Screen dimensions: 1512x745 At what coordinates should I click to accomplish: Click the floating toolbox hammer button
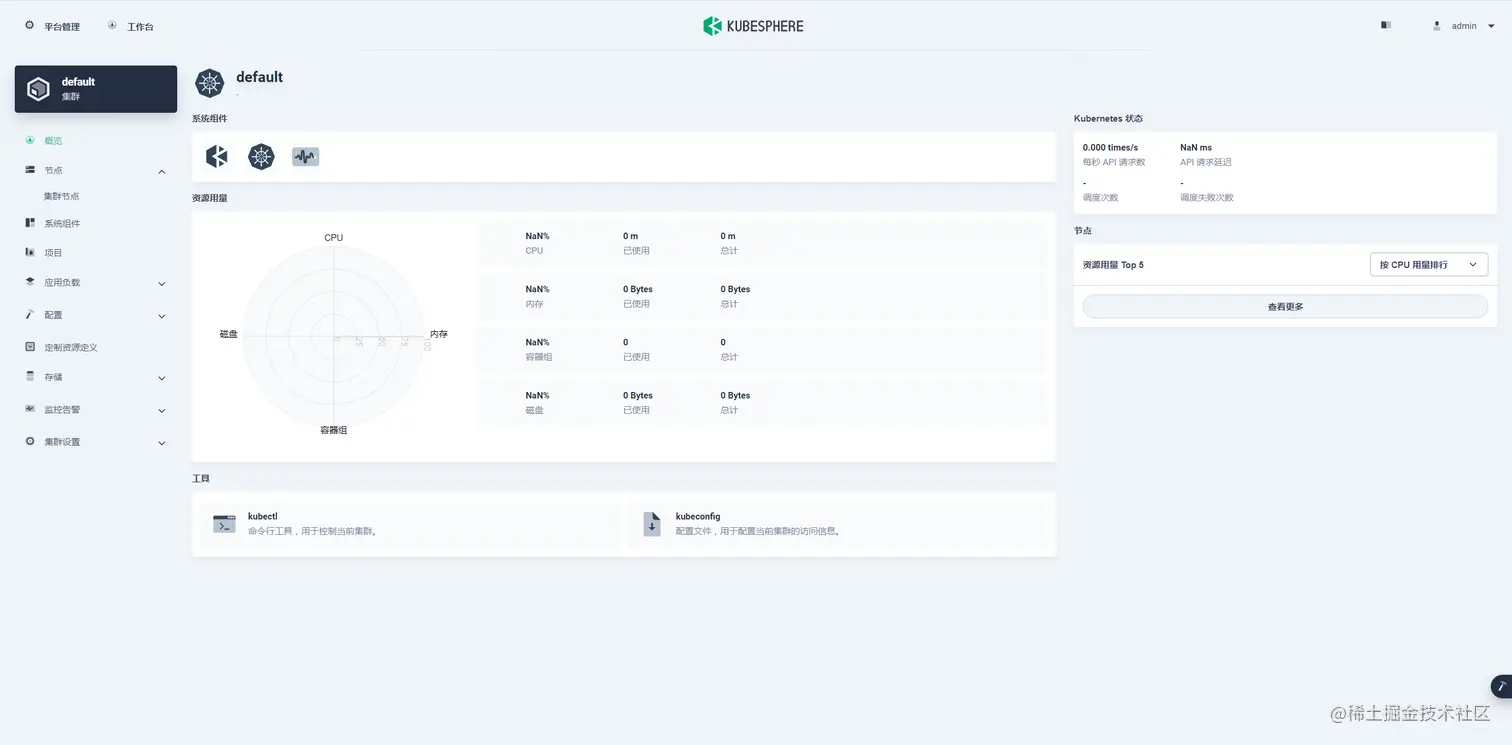[x=1501, y=686]
